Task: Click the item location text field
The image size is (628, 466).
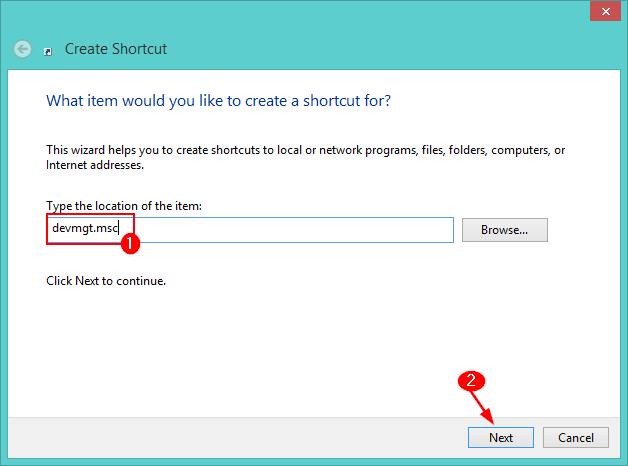Action: pos(250,229)
